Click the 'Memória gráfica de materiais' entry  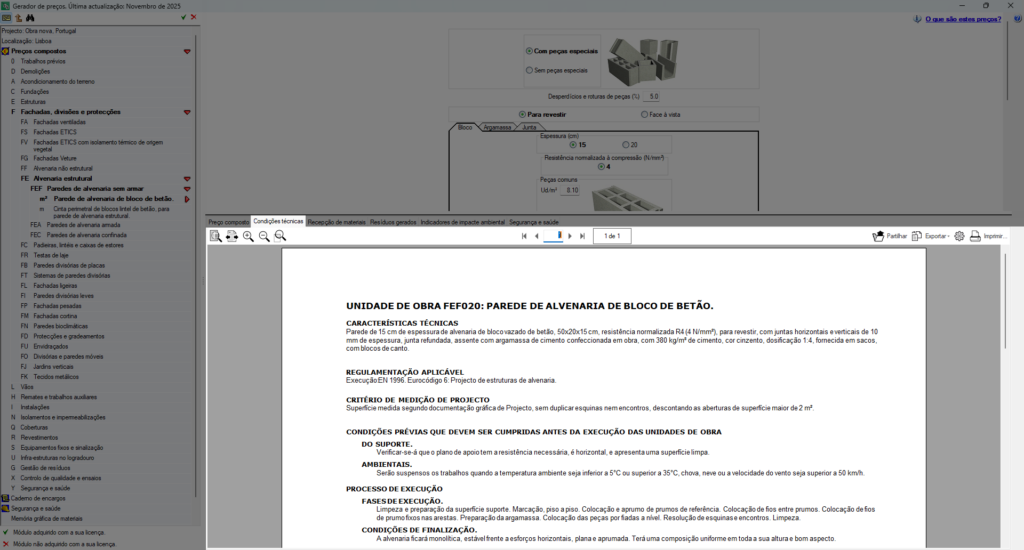click(46, 519)
